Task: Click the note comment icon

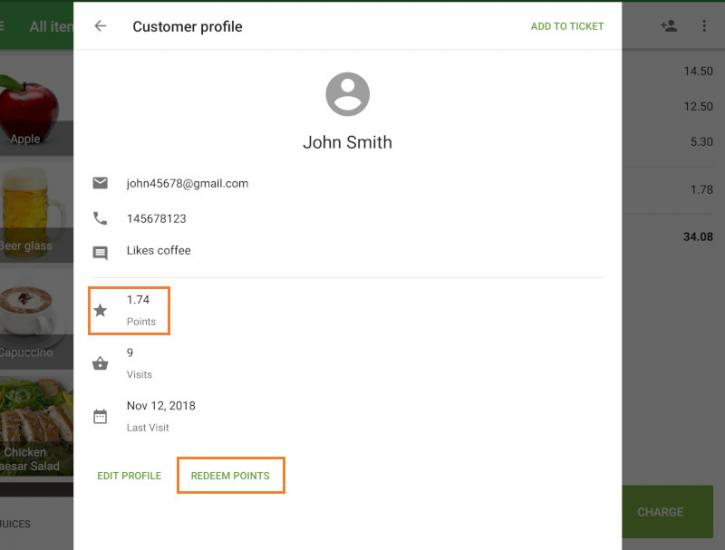Action: (100, 253)
